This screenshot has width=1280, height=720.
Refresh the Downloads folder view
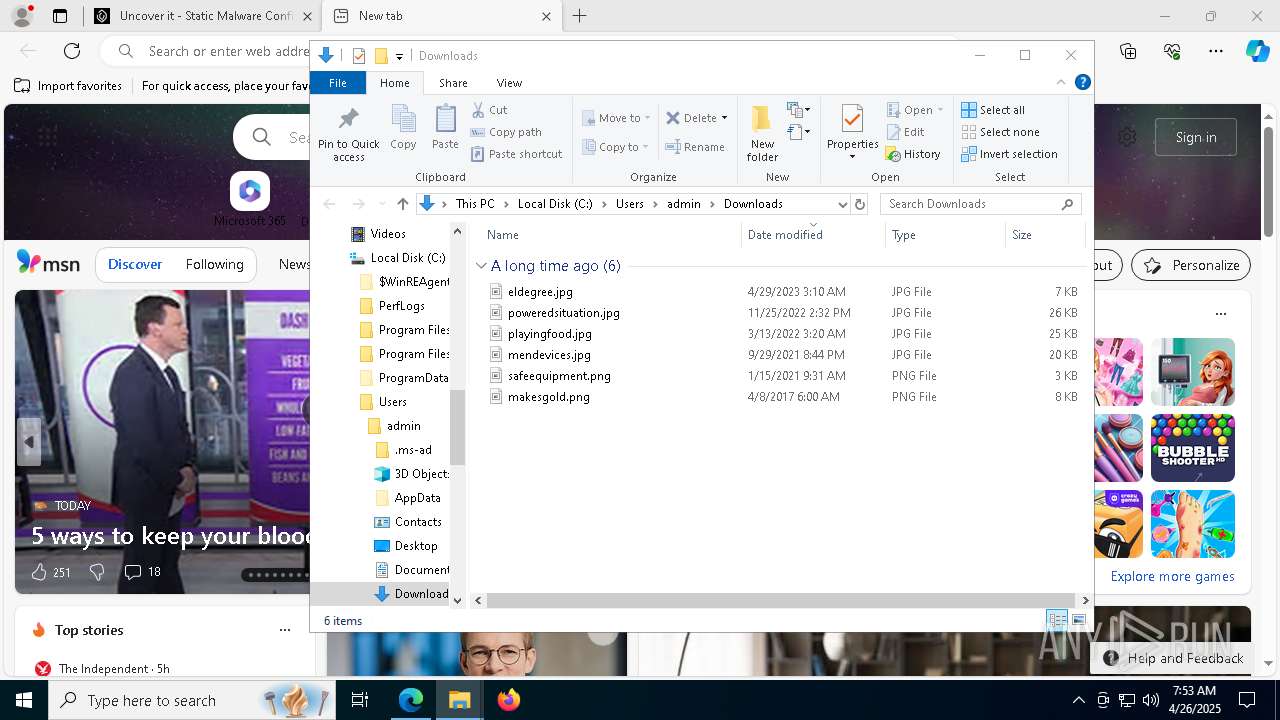click(x=859, y=204)
